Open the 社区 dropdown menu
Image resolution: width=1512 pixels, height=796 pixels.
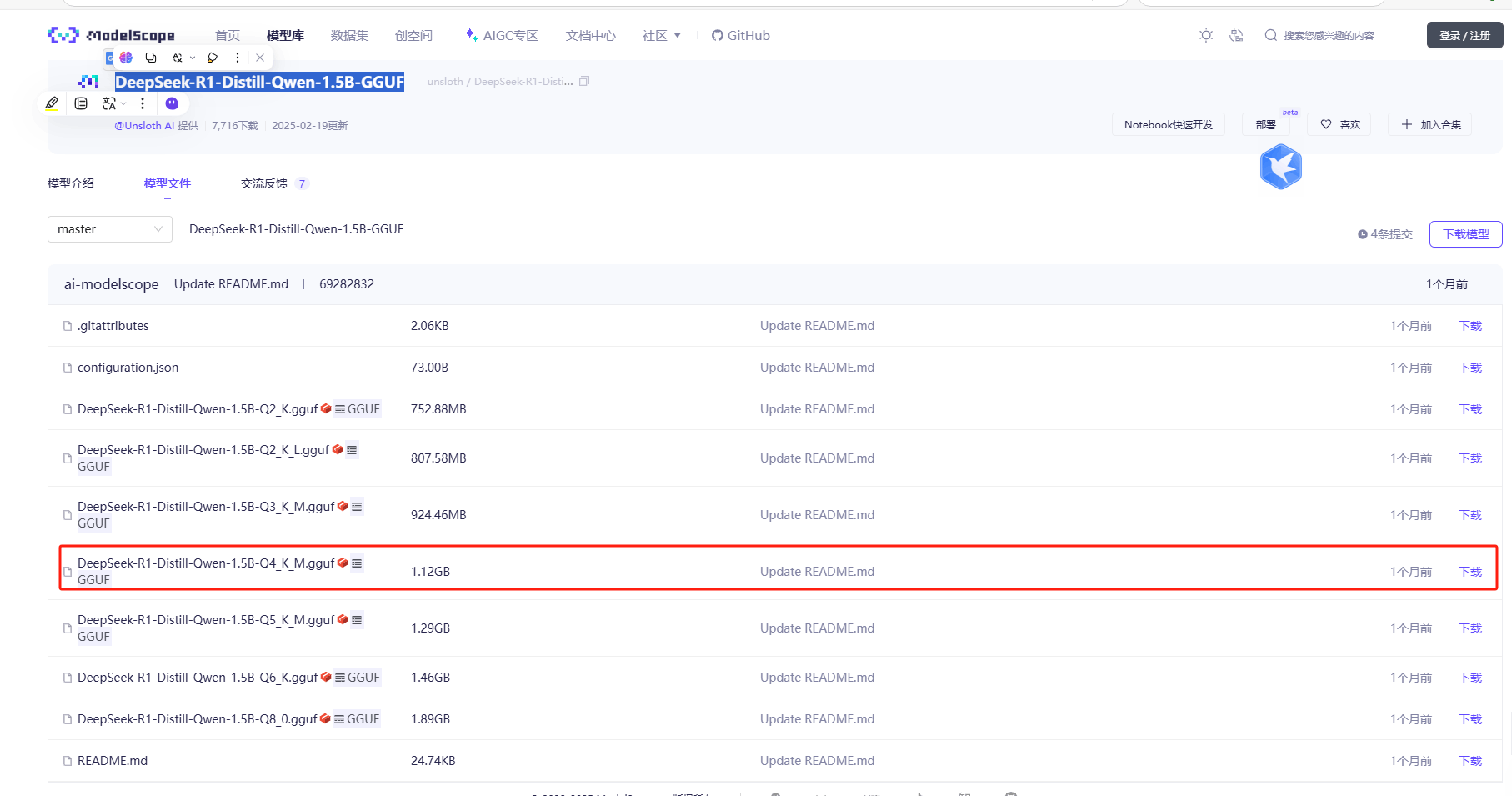tap(662, 35)
